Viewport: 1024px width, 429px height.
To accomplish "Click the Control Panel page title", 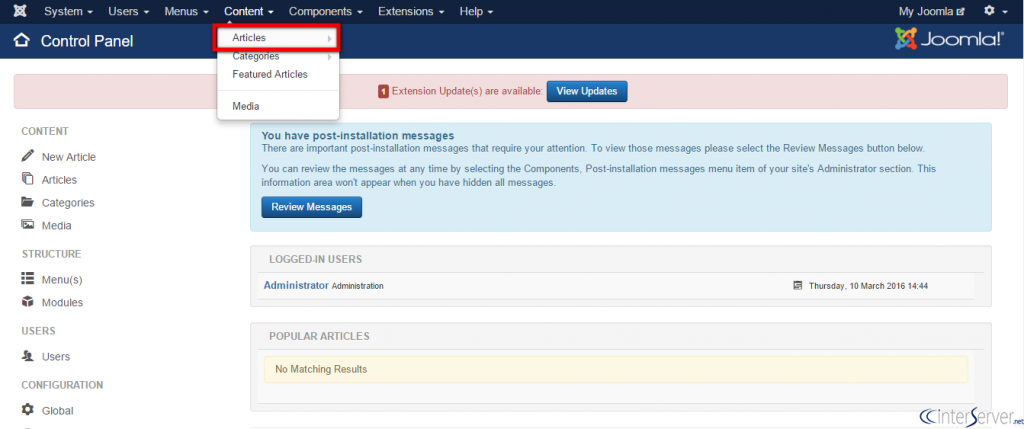I will click(x=87, y=41).
